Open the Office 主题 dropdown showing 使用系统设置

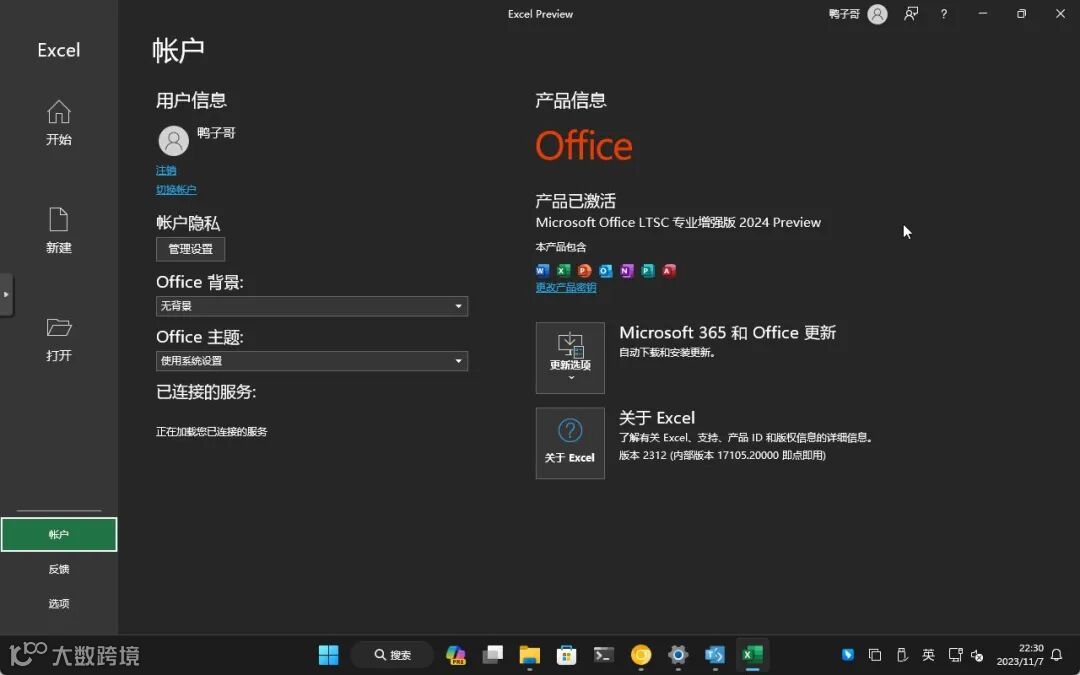[x=312, y=361]
